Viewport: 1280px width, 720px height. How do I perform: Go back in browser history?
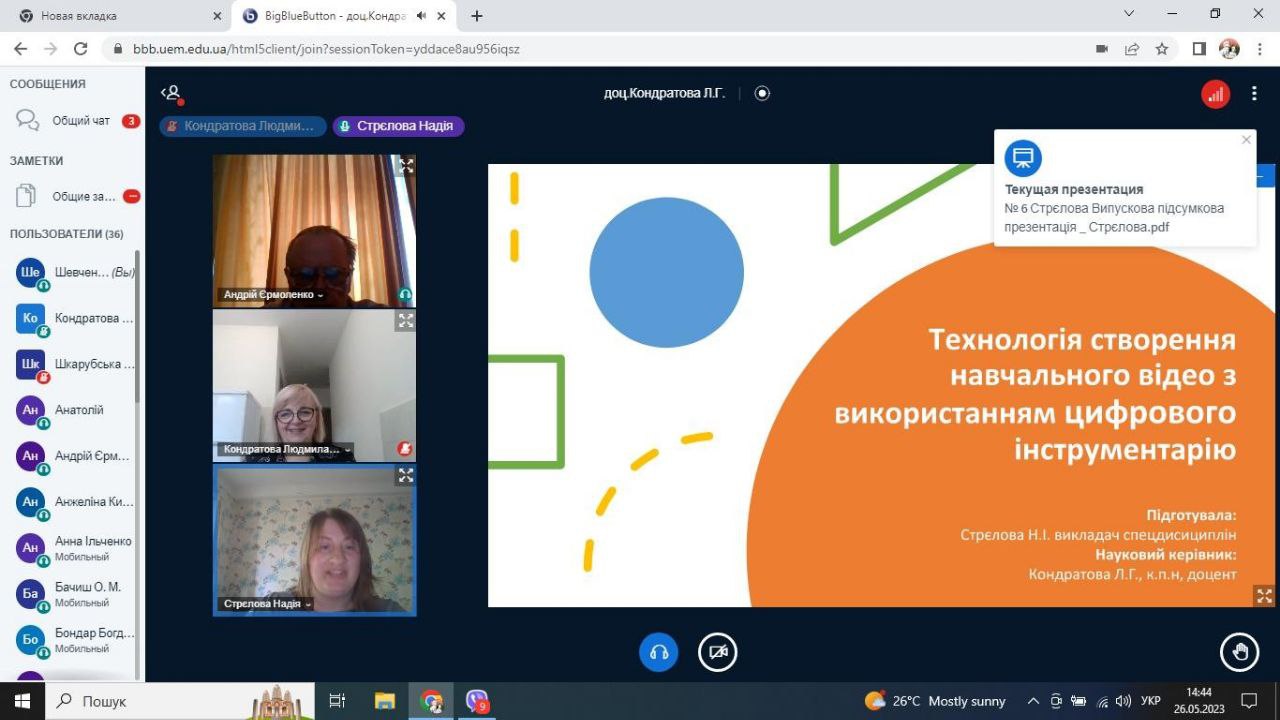pyautogui.click(x=21, y=48)
